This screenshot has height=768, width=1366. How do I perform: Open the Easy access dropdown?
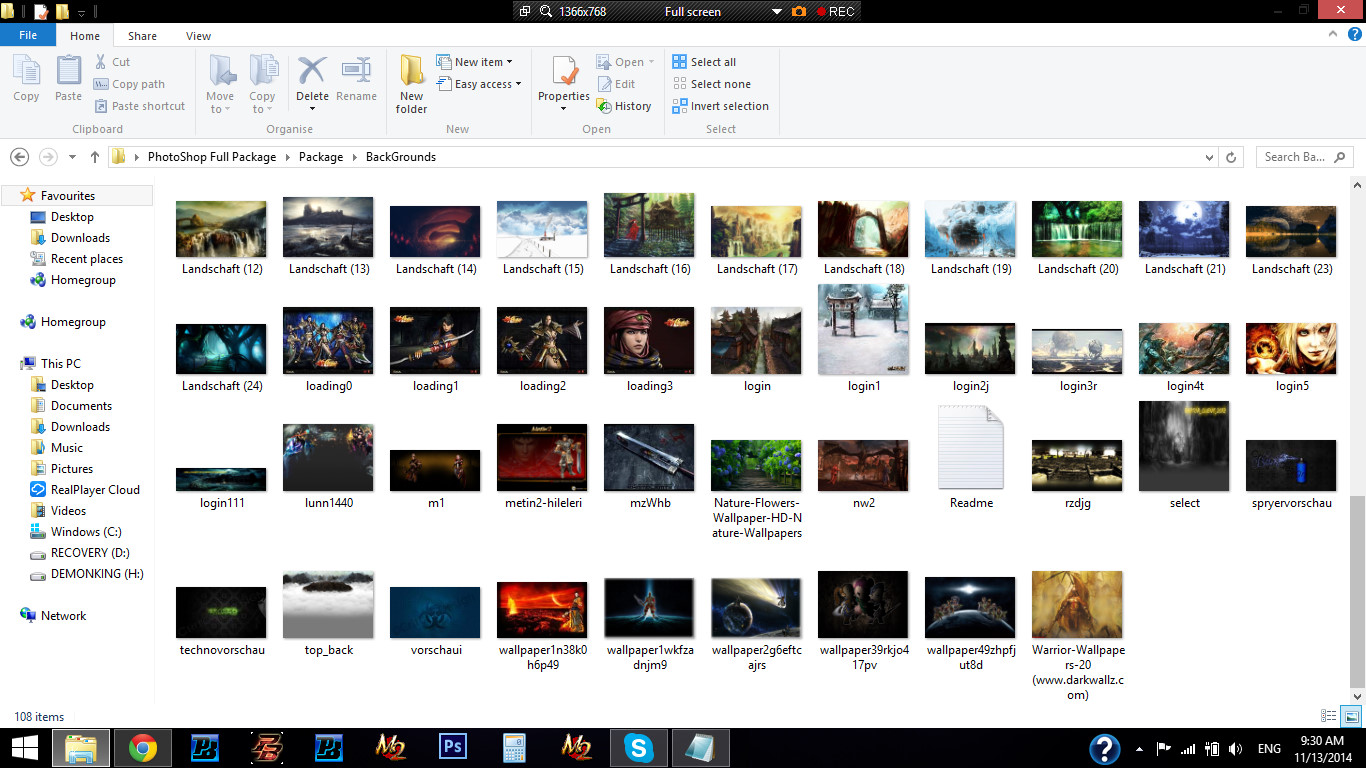click(x=479, y=84)
